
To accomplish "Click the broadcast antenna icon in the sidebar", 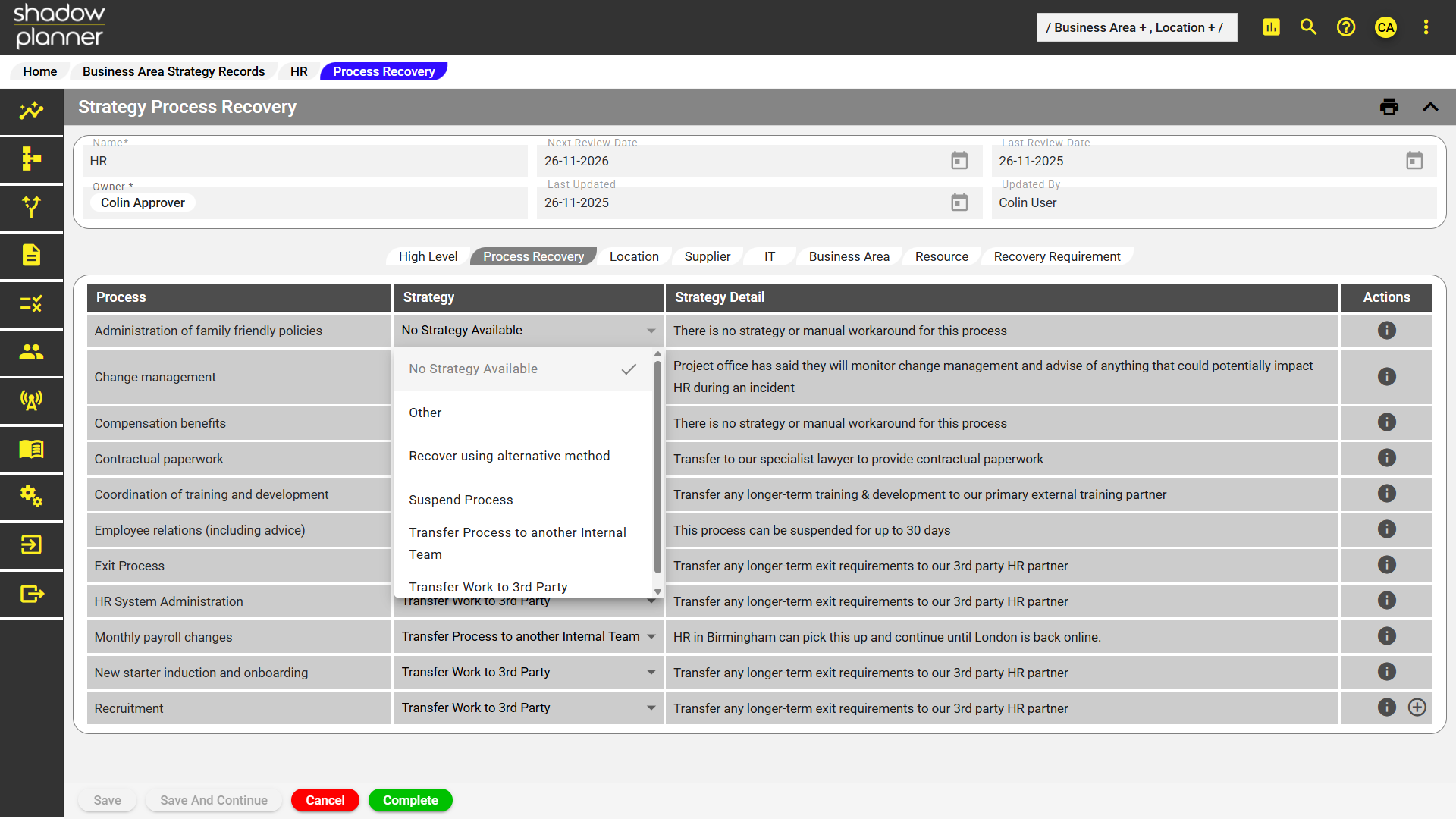I will 30,400.
